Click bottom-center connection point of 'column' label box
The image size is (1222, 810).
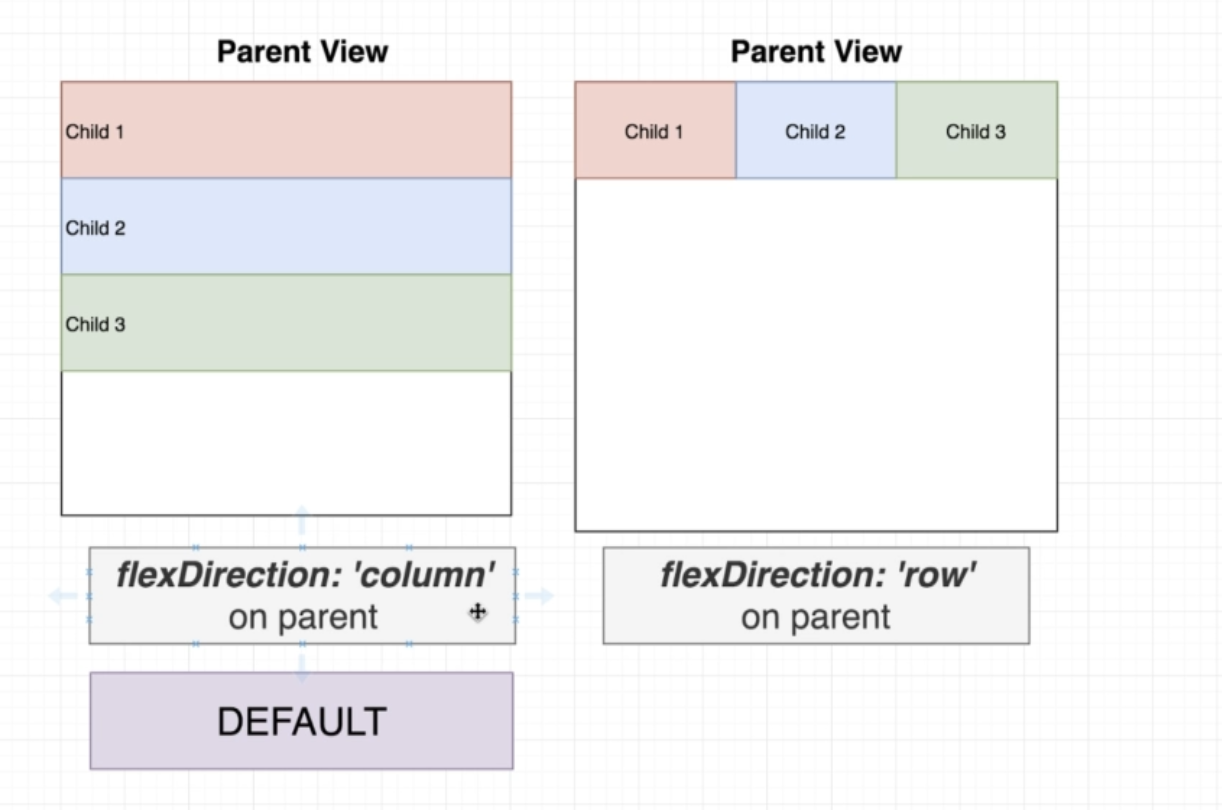[x=302, y=644]
